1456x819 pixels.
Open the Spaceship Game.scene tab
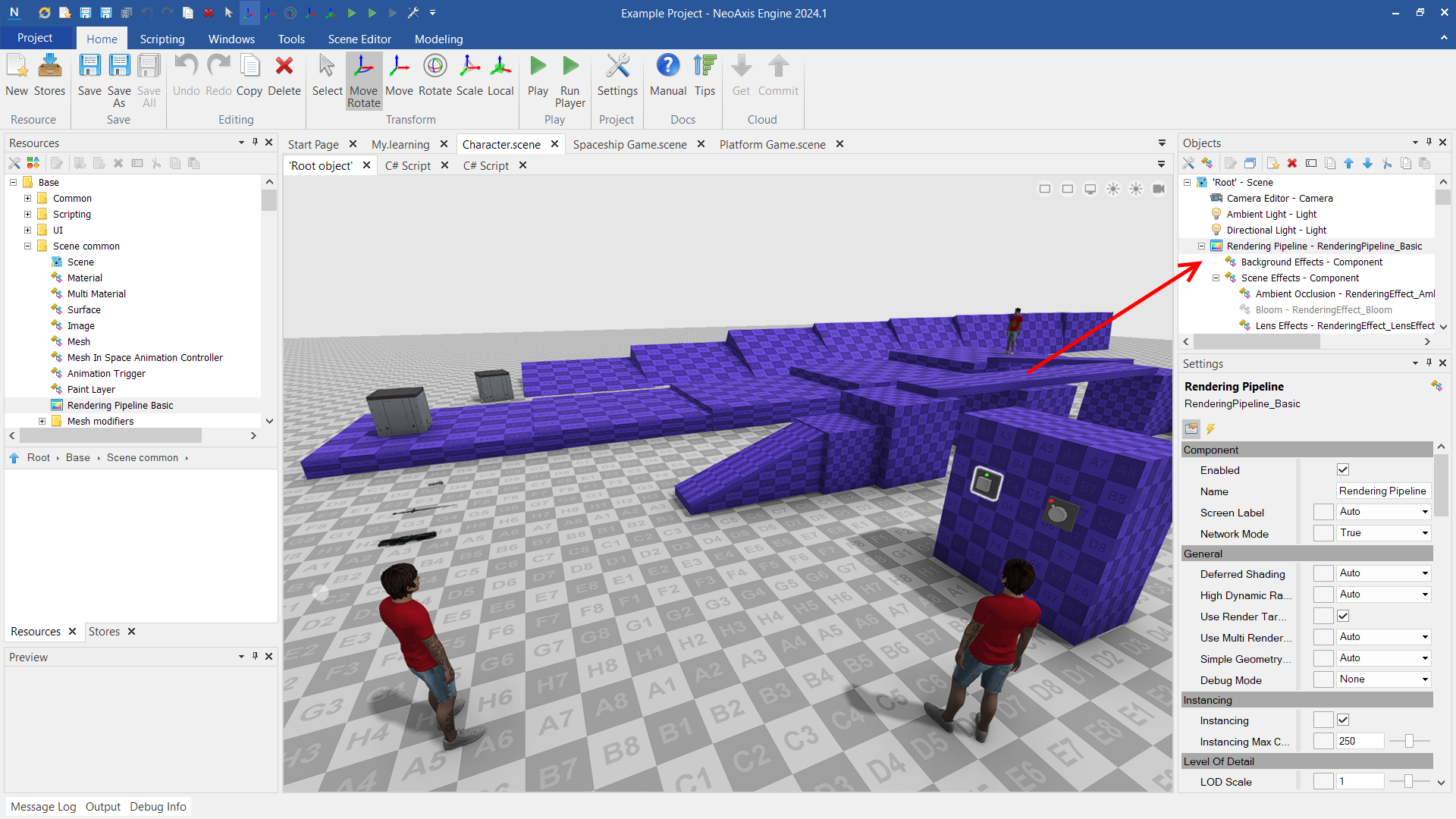(x=629, y=144)
